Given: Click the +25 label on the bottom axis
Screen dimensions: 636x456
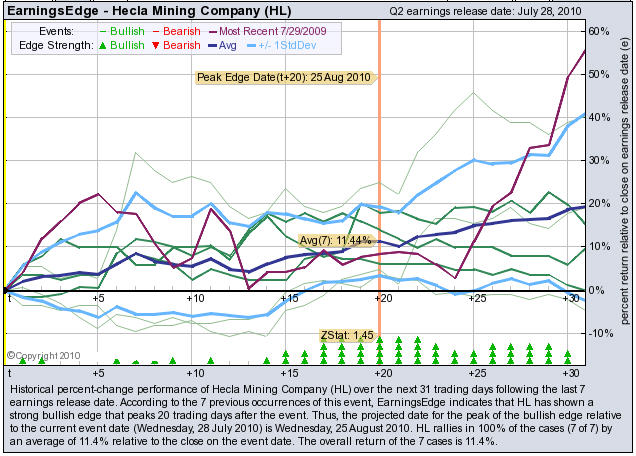Looking at the screenshot, I should pos(477,372).
